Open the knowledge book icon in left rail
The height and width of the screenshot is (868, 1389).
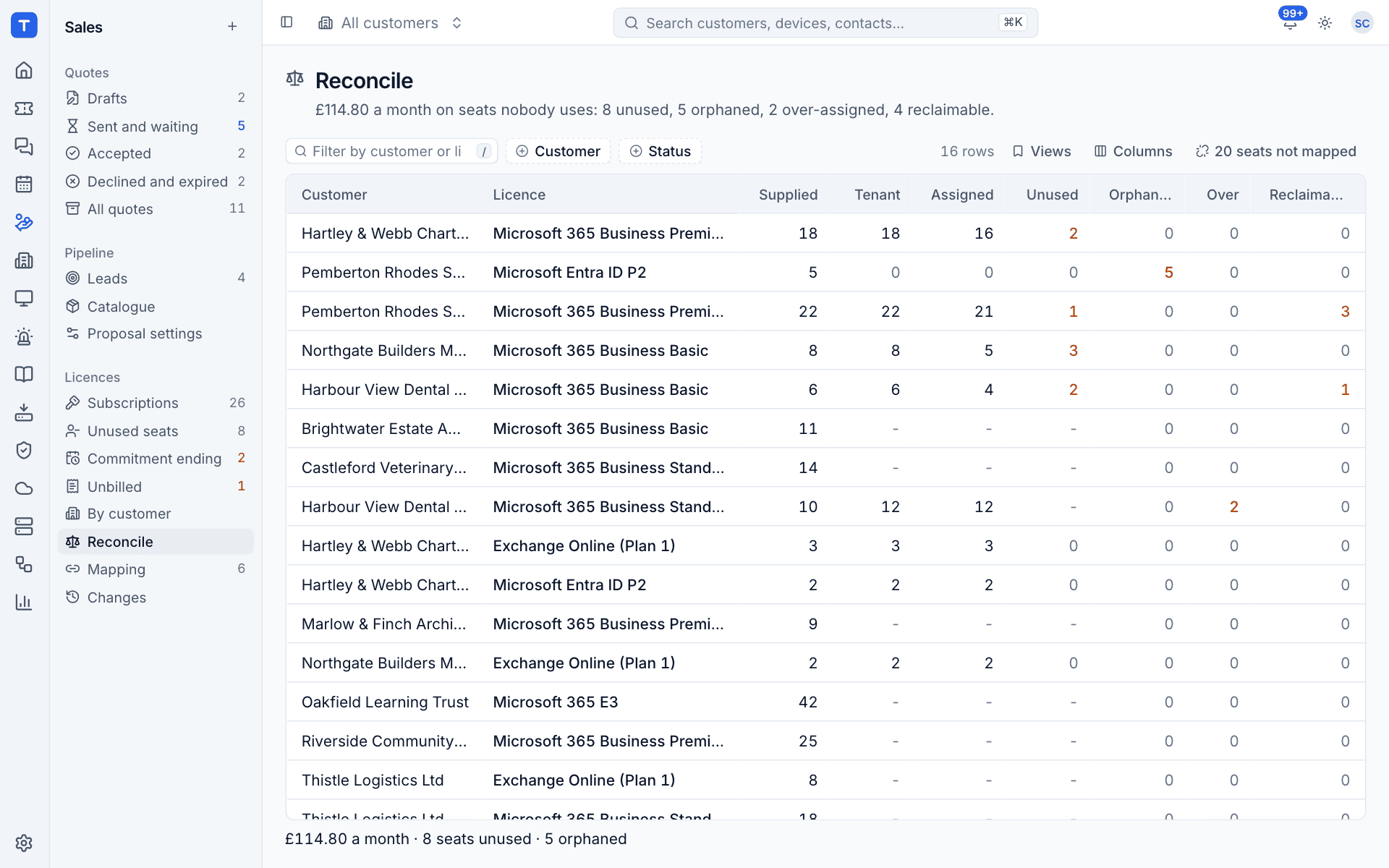point(24,374)
